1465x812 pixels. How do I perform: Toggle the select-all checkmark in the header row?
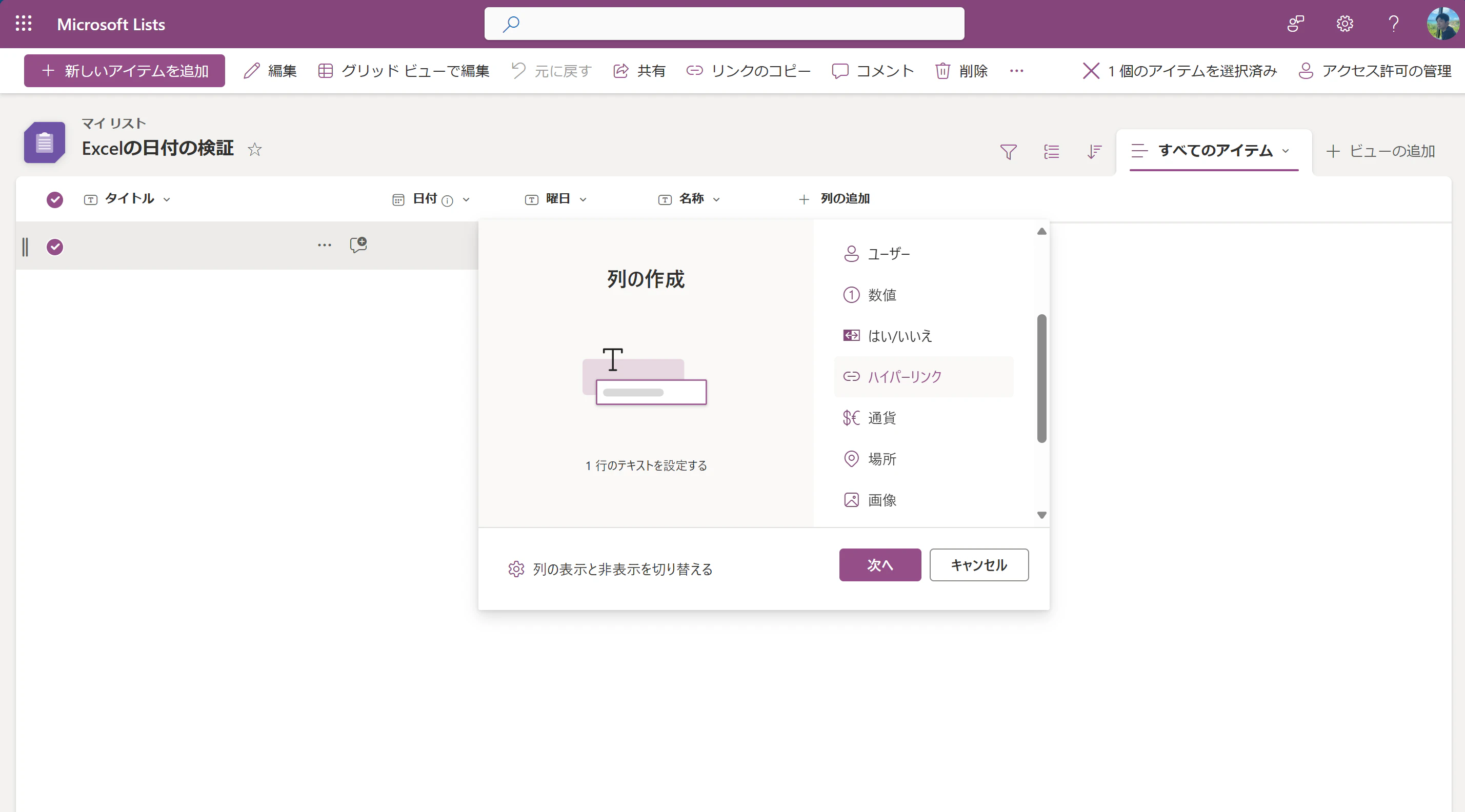54,199
